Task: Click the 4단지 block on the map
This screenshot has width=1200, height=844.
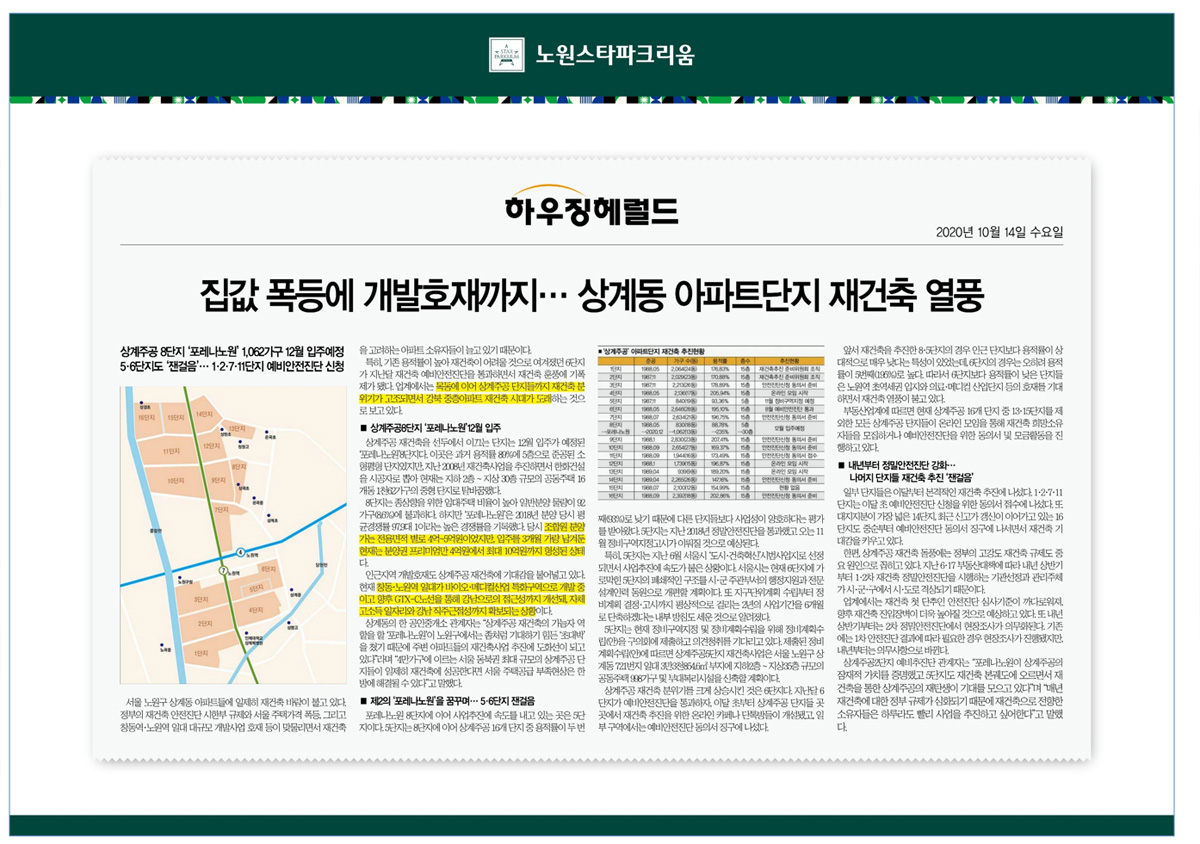Action: pyautogui.click(x=255, y=609)
